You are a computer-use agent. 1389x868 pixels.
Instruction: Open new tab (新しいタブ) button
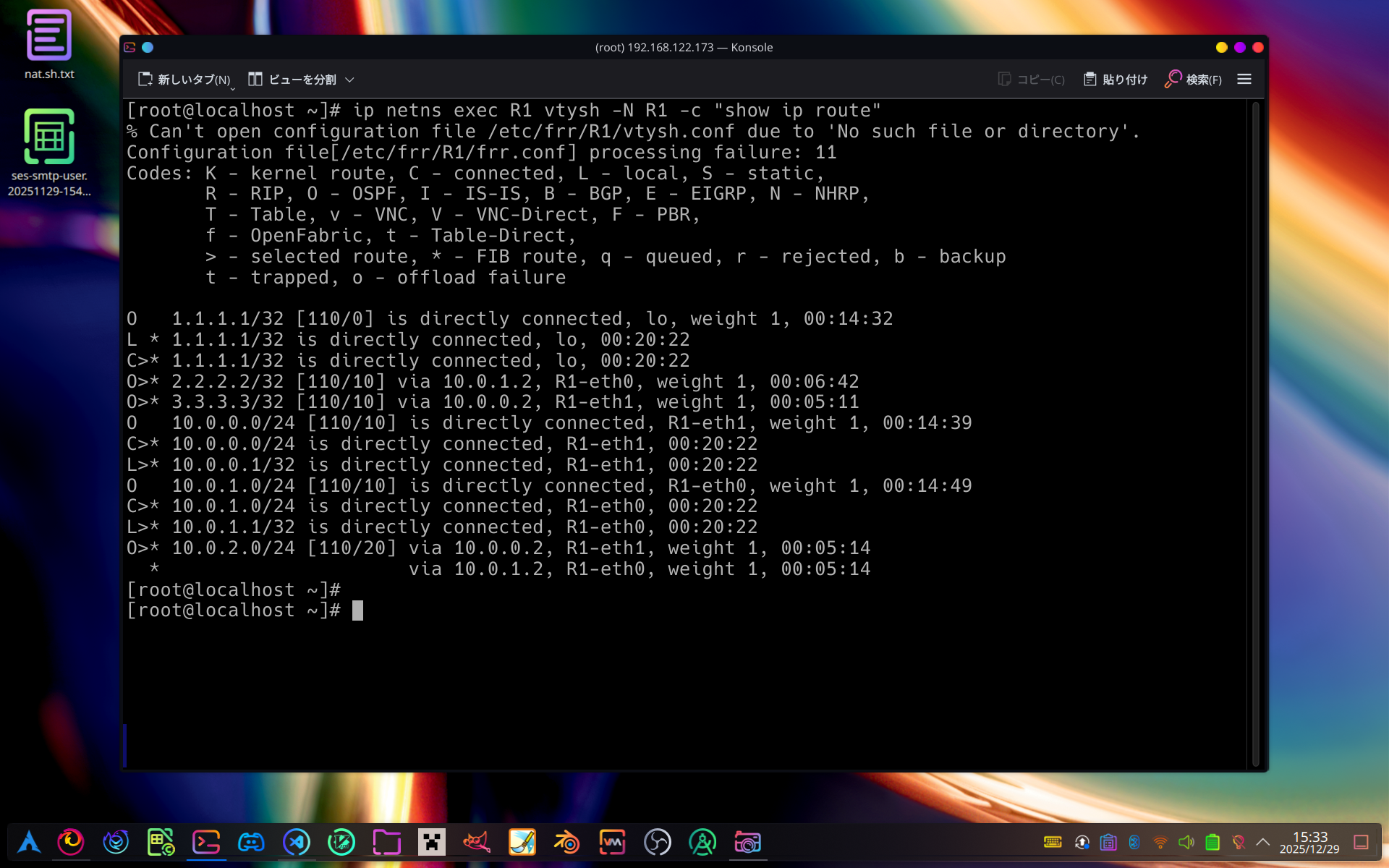184,80
